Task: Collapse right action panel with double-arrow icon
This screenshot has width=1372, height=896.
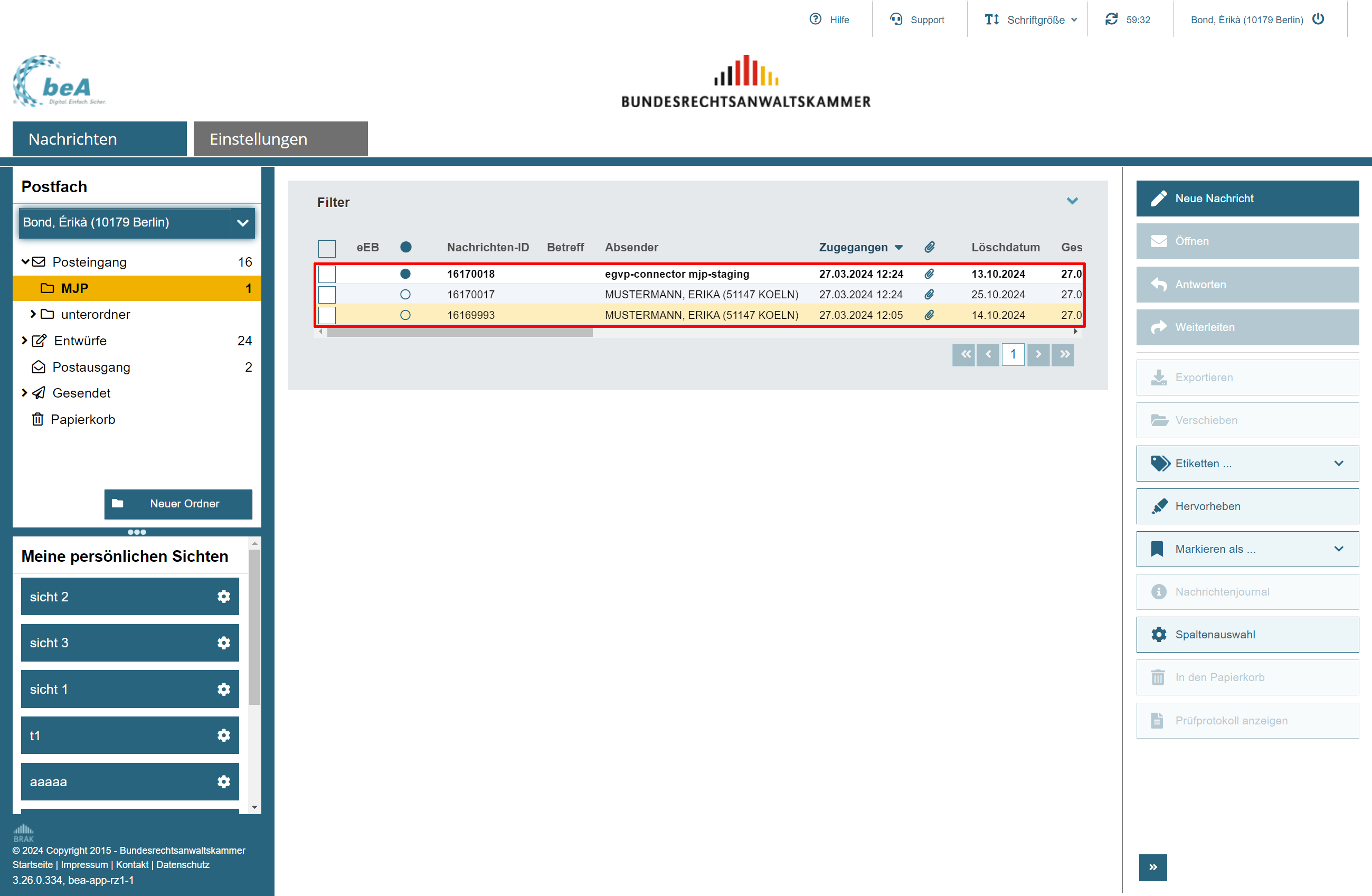Action: (x=1152, y=867)
